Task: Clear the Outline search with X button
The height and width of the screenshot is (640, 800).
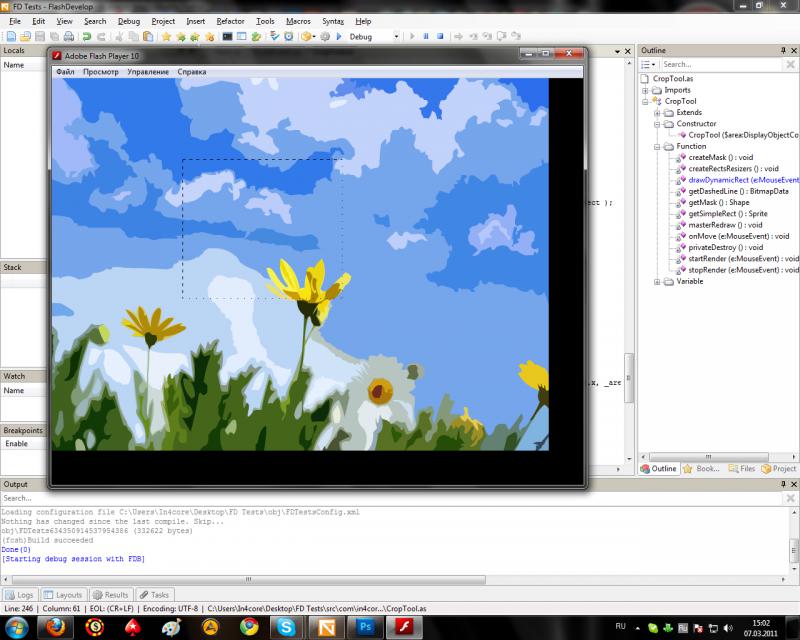Action: [x=790, y=64]
